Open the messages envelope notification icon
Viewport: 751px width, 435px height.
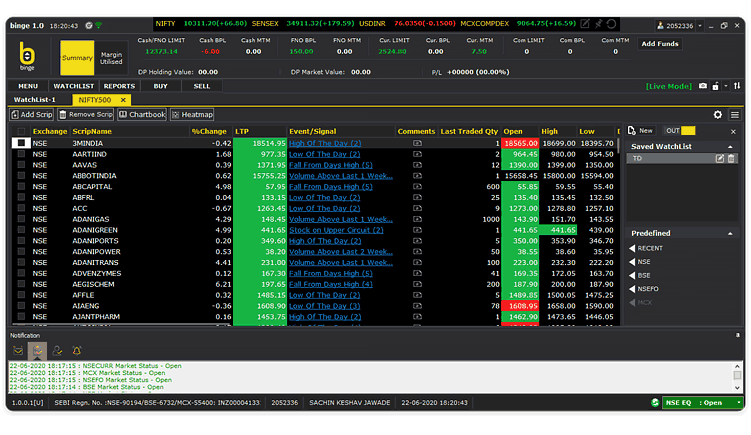tap(18, 351)
